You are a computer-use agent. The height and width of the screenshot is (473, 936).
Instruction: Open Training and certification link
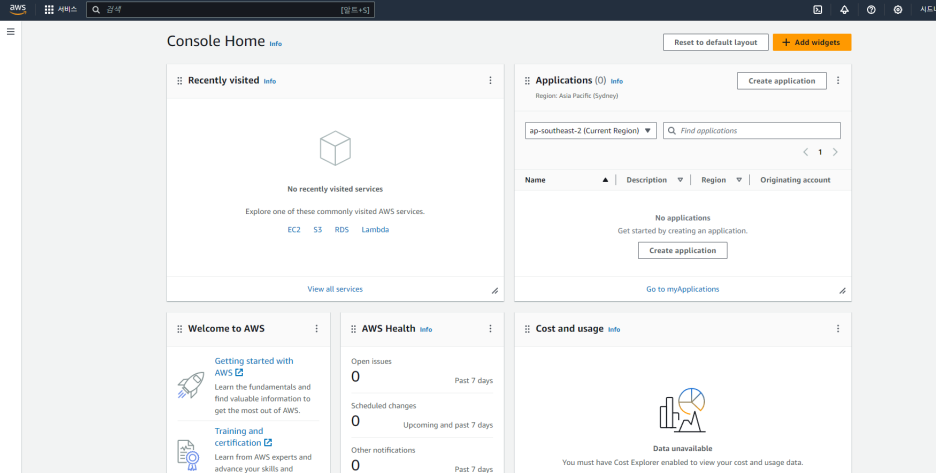click(x=243, y=437)
